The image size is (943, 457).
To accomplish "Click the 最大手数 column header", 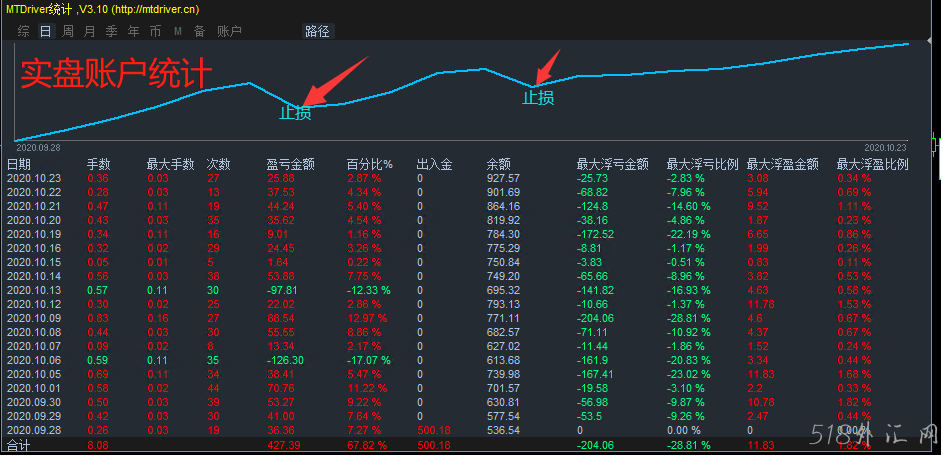I will pos(171,164).
